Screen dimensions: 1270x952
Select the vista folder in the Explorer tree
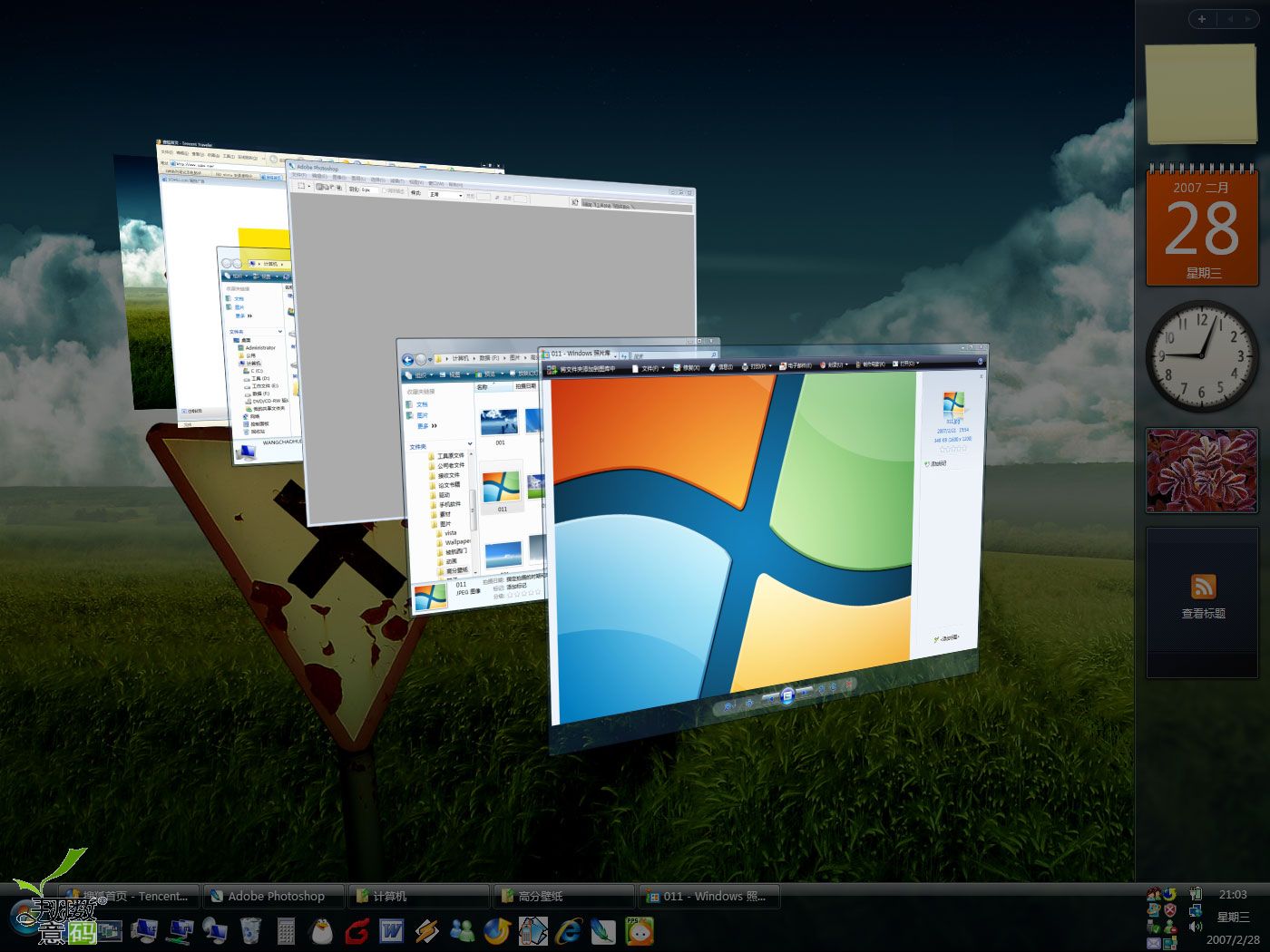(446, 533)
